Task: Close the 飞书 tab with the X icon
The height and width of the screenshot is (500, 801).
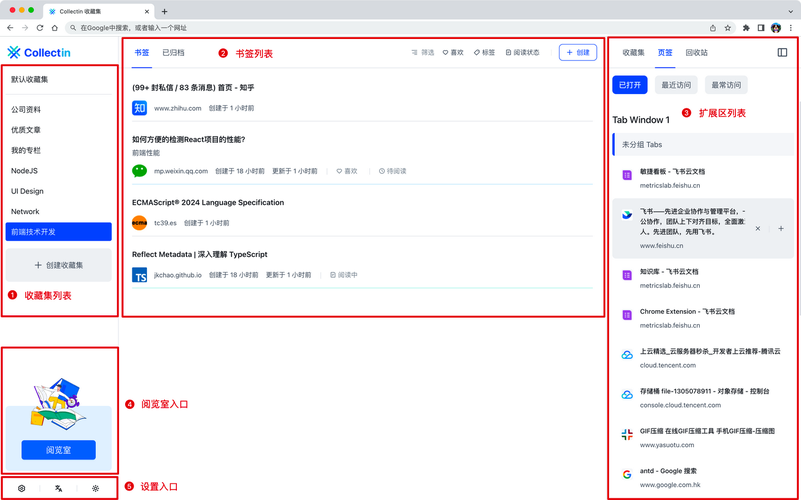Action: [758, 229]
